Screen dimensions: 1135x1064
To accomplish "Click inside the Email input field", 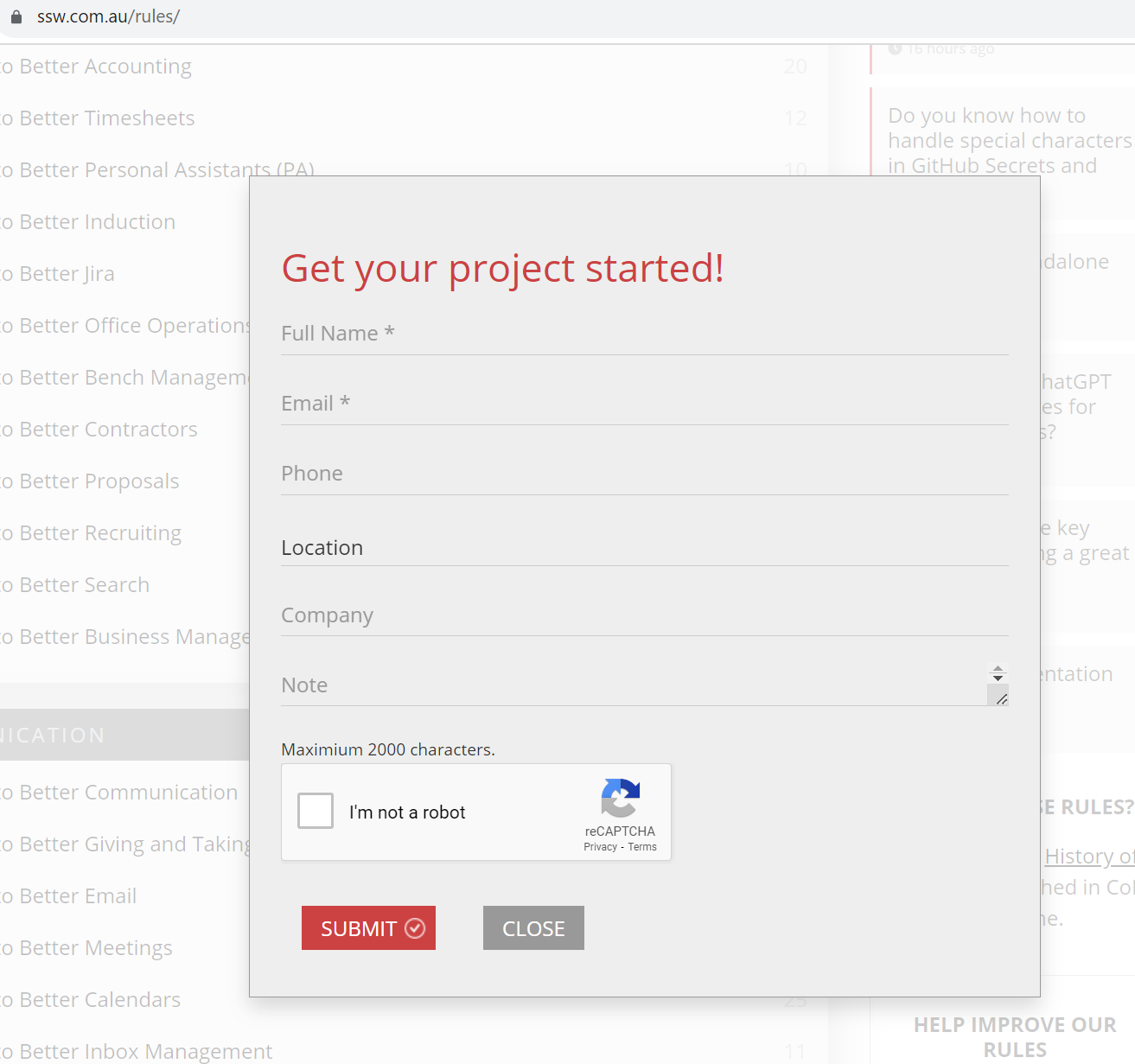I will point(644,403).
